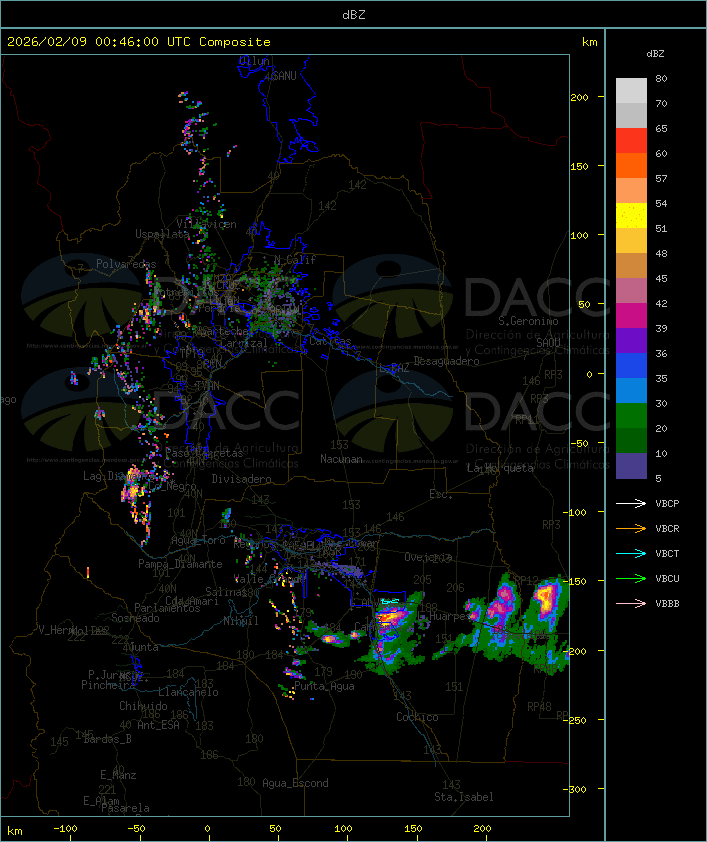Screen dimensions: 707x842
Task: Click the 'VBCU' legend label
Action: [x=667, y=578]
